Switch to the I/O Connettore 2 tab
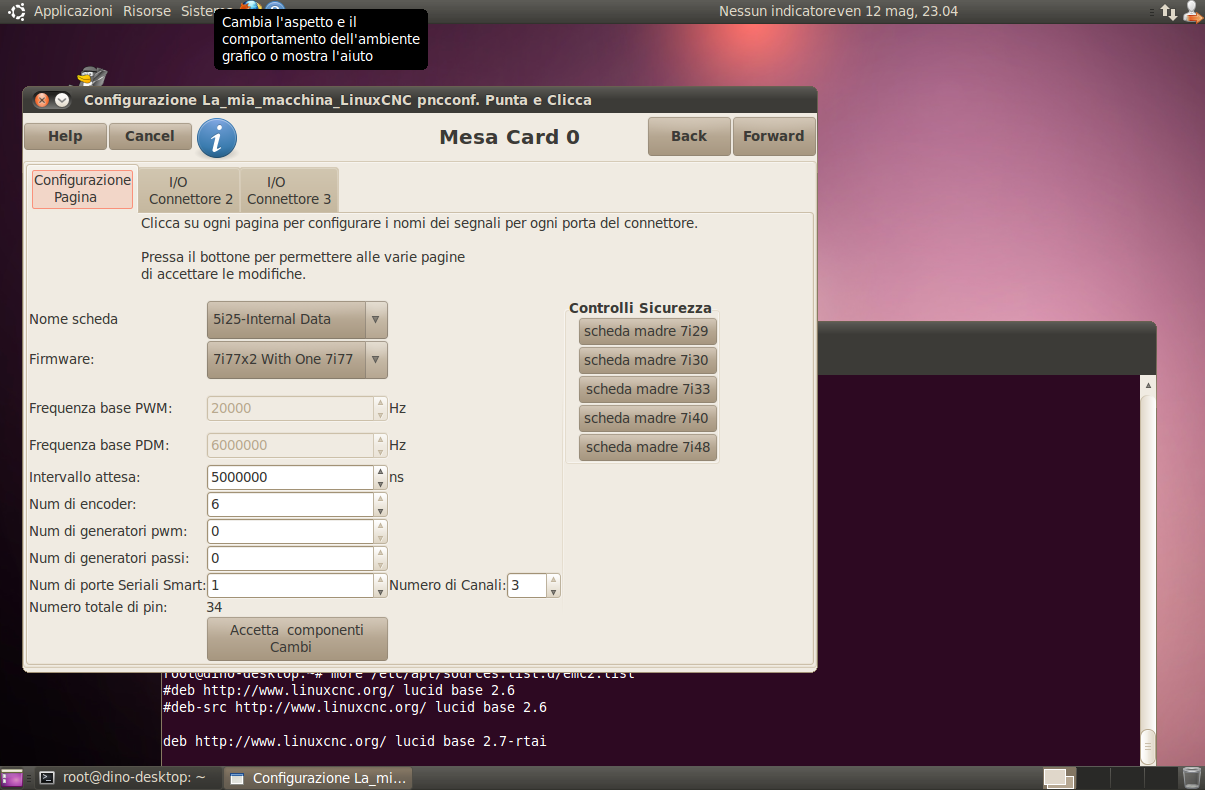Screen dimensions: 1205x790 tap(190, 190)
